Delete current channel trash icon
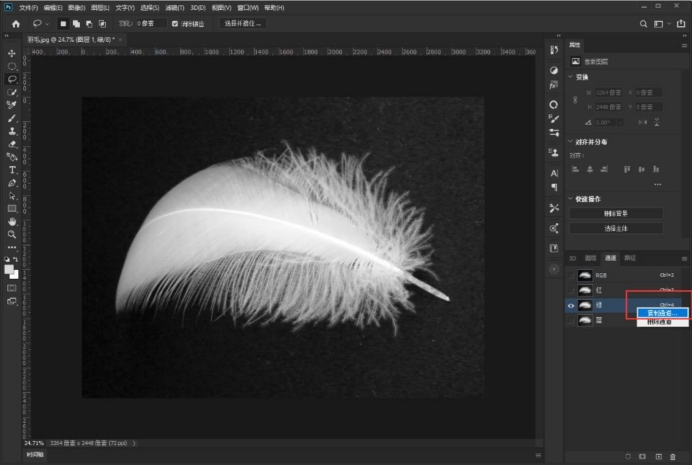692x465 pixels. pos(673,457)
